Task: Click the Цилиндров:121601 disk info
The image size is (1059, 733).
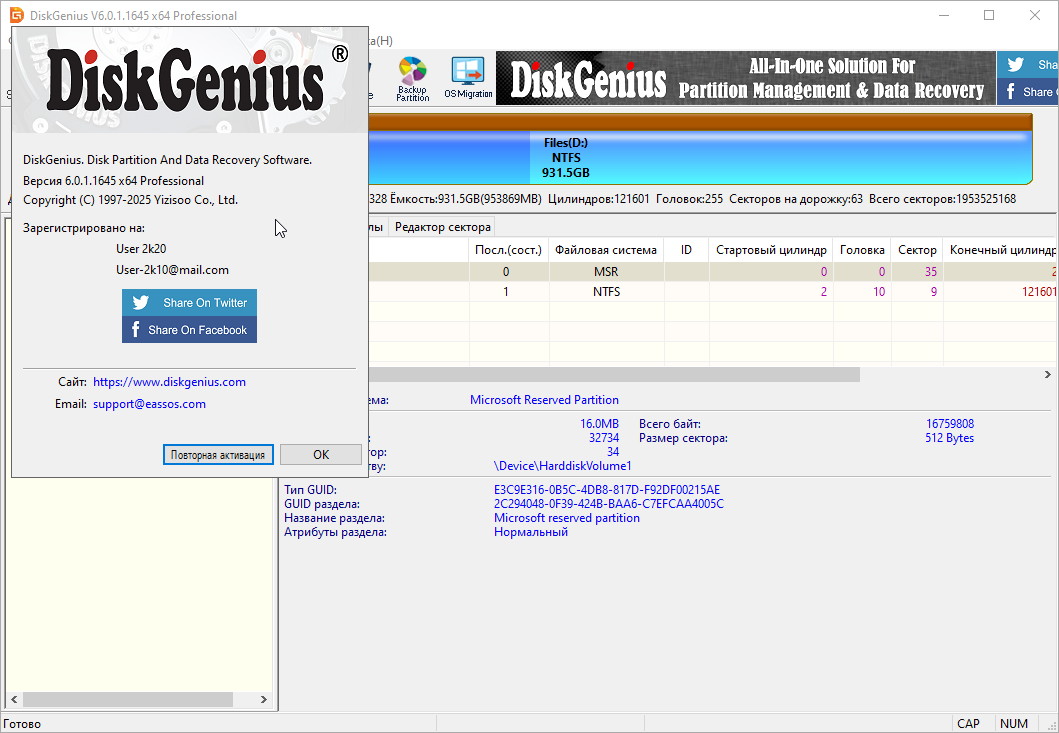Action: coord(598,199)
